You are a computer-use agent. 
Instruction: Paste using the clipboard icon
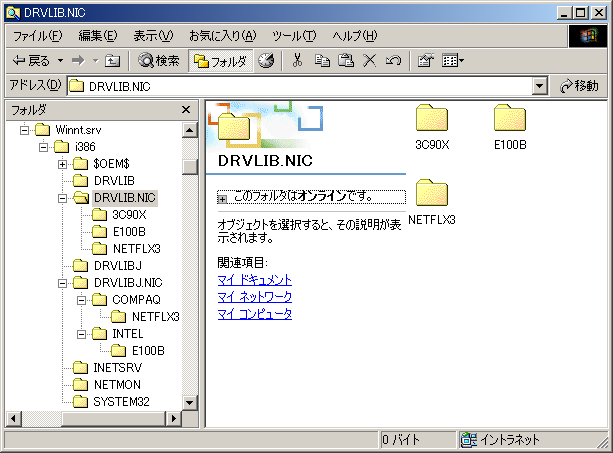pos(346,61)
